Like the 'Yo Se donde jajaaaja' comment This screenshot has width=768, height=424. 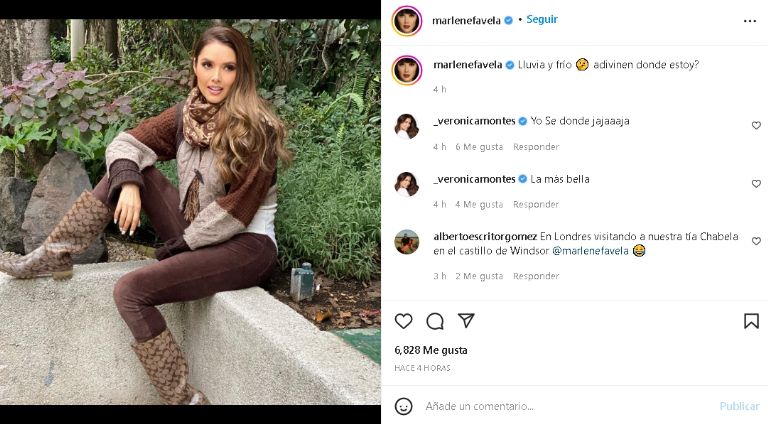point(756,126)
